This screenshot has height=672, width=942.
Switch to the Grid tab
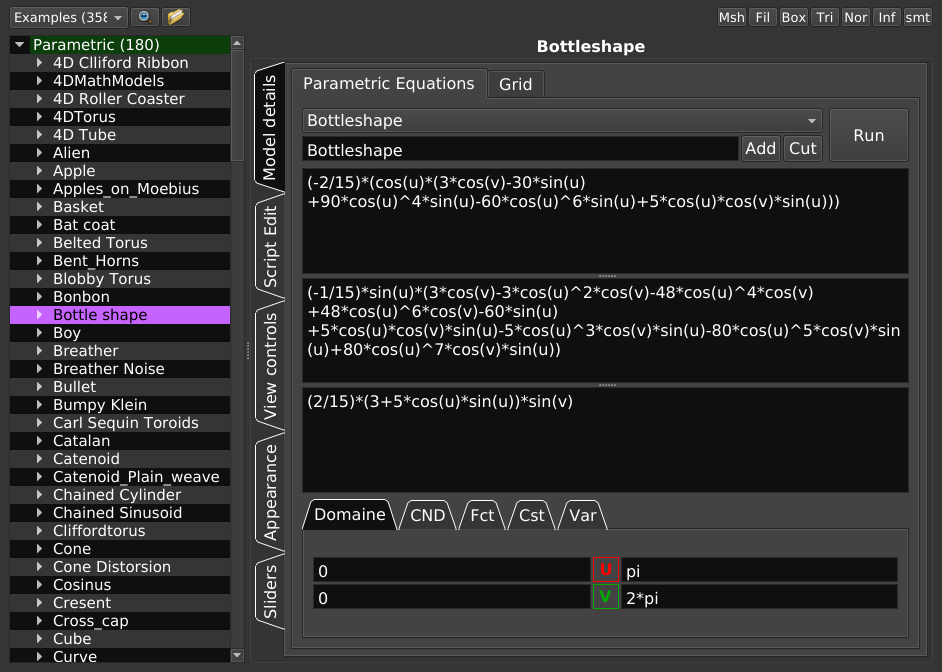[515, 84]
